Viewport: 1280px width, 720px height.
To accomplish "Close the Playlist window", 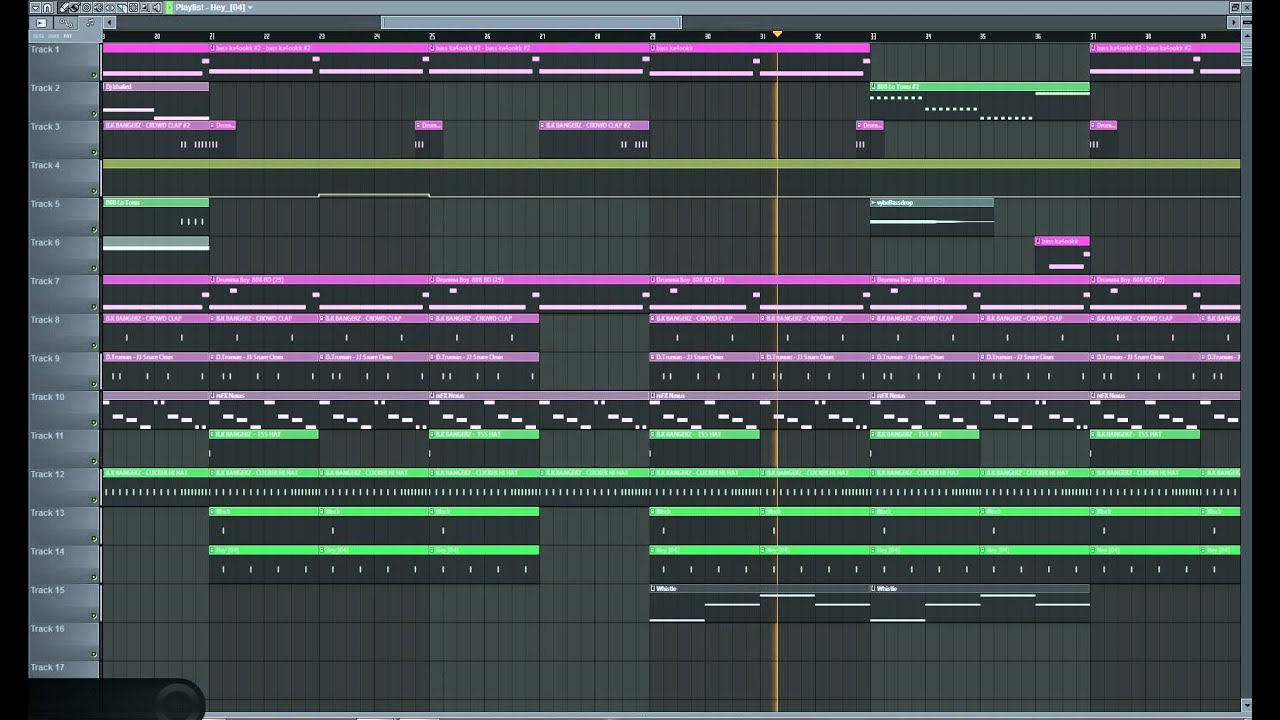I will 1247,7.
